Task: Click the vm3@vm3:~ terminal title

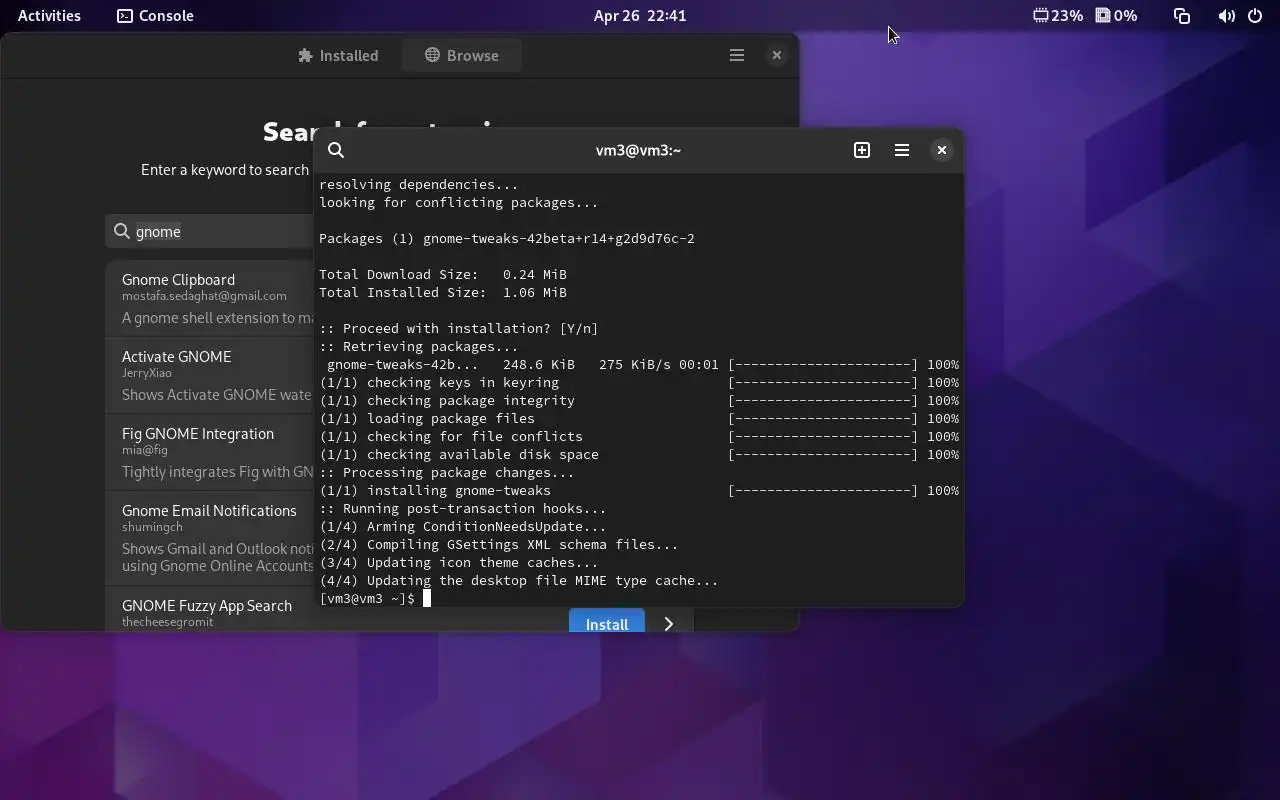Action: pos(638,150)
